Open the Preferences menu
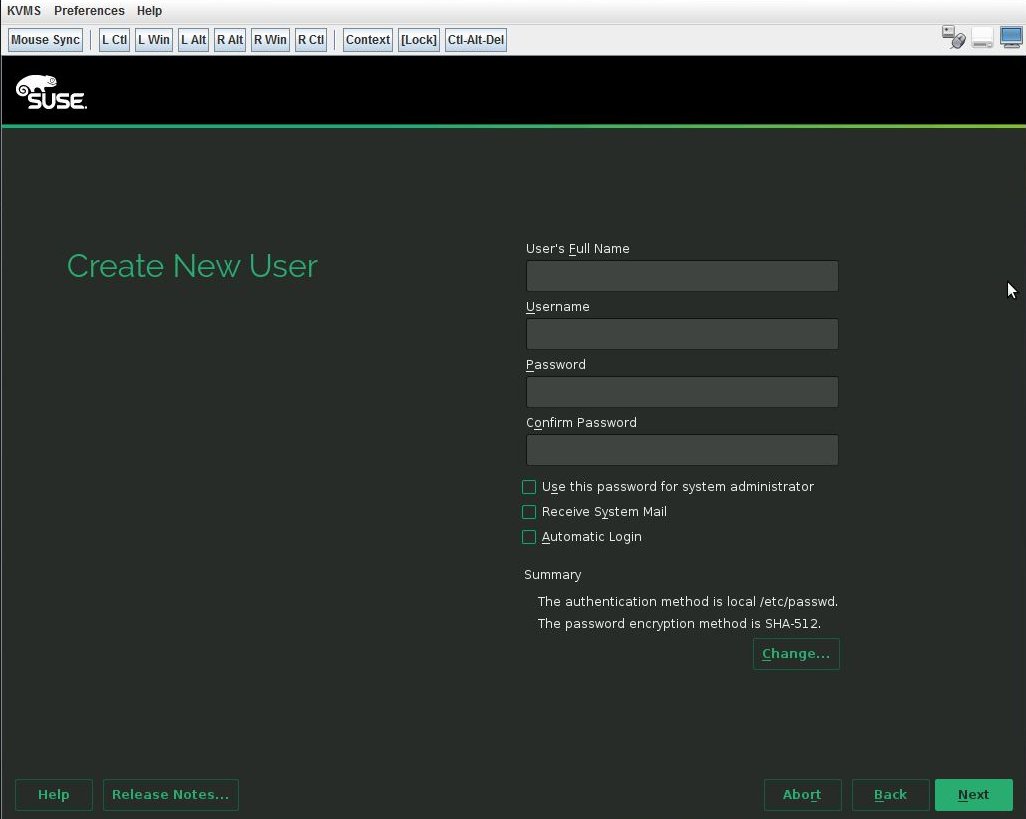The image size is (1026, 819). coord(89,10)
